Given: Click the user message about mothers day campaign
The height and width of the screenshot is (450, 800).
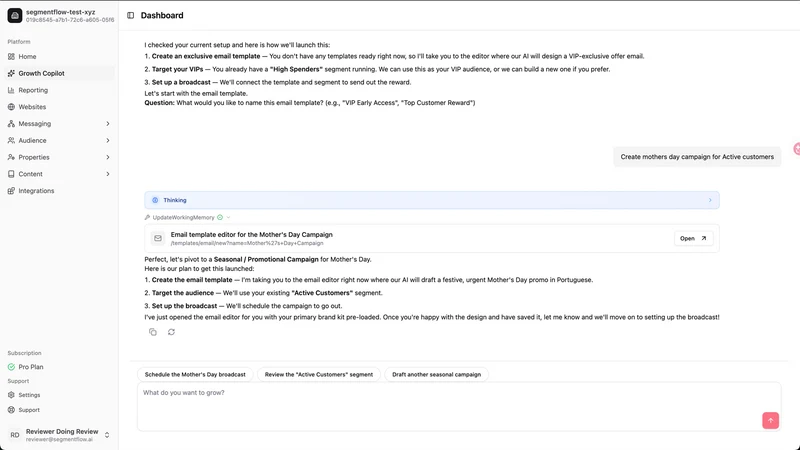Looking at the screenshot, I should (697, 157).
